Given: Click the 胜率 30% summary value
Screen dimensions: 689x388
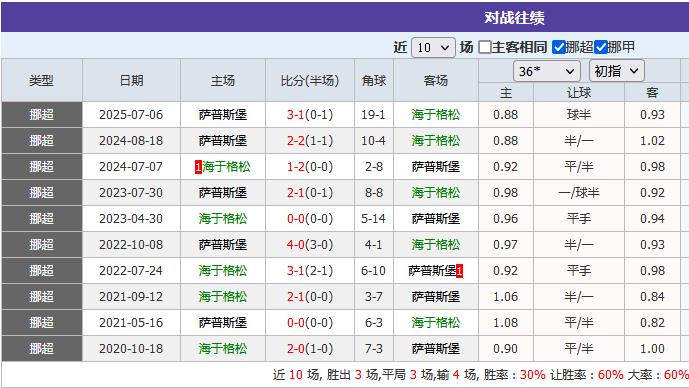Looking at the screenshot, I should pyautogui.click(x=533, y=375).
